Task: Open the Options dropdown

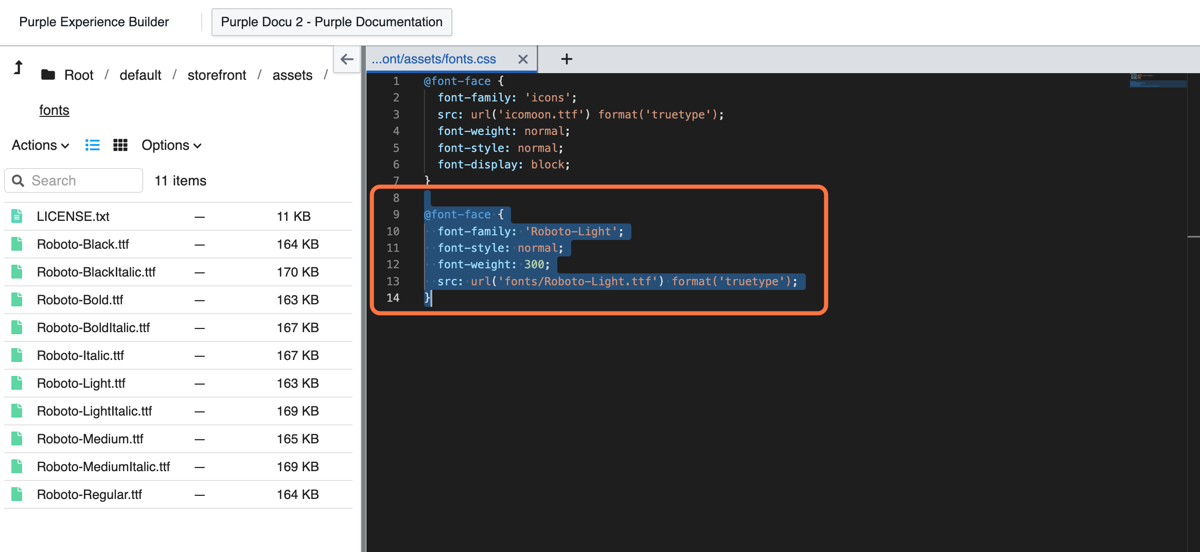Action: [171, 145]
